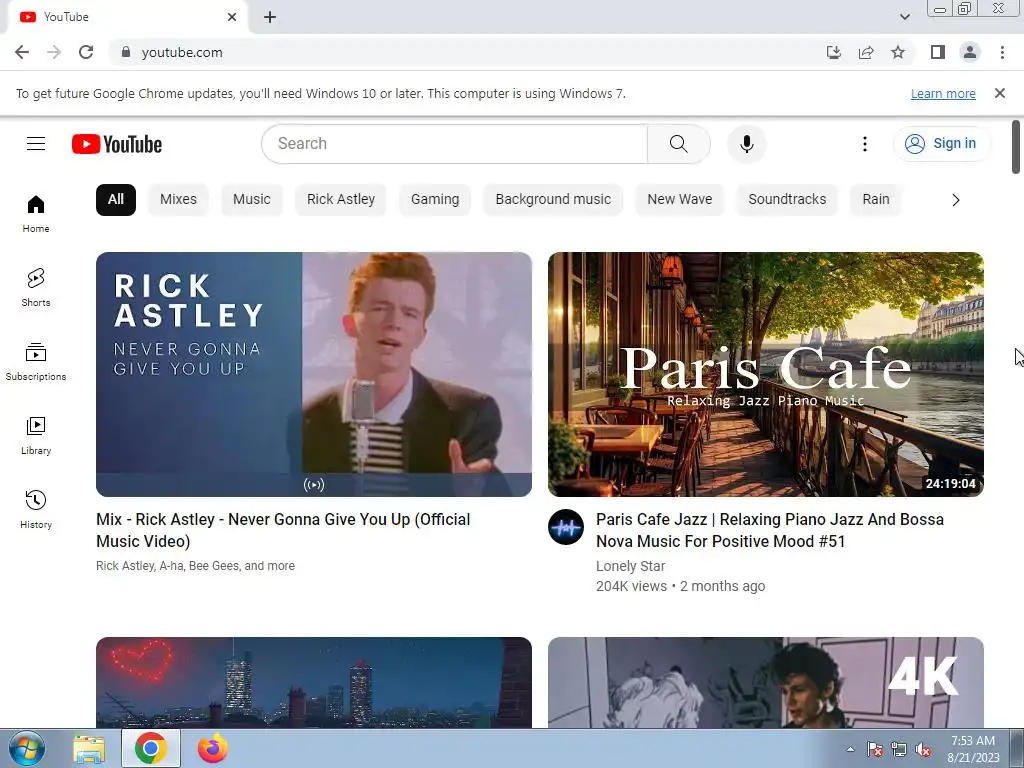Select the All filter chip
1024x768 pixels.
click(x=116, y=199)
